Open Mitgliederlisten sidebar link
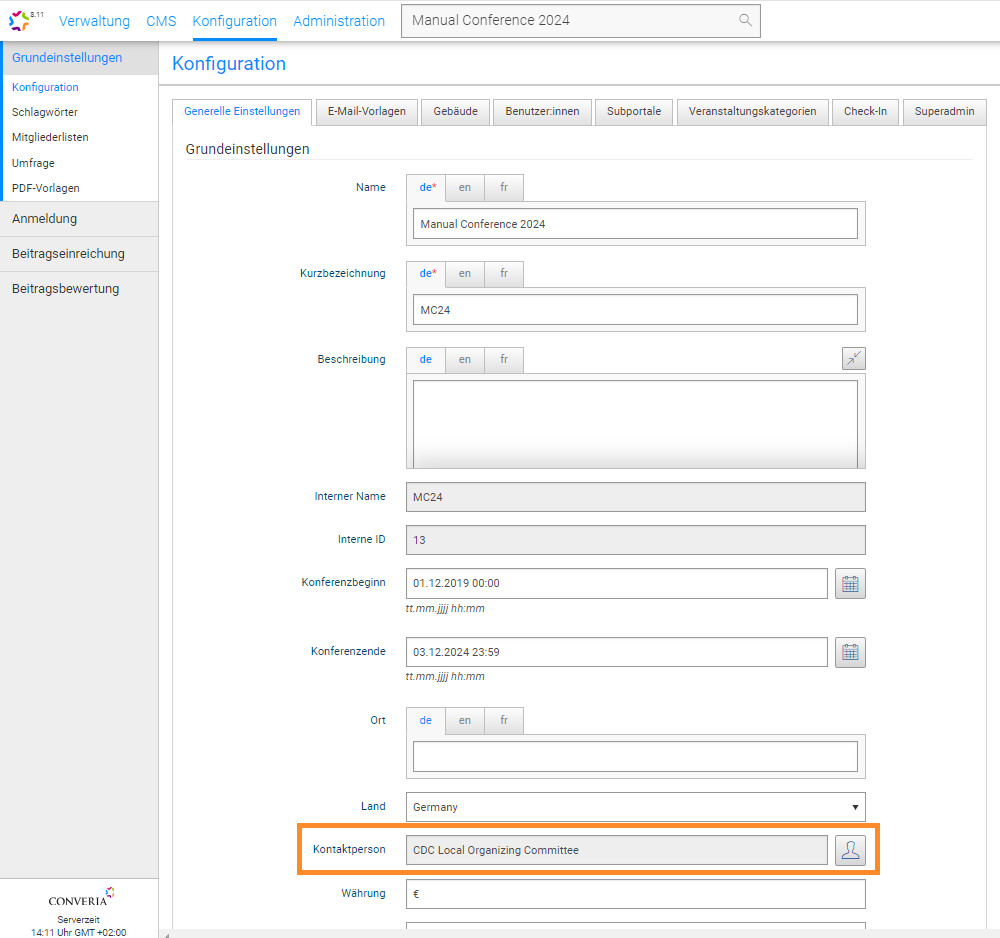The image size is (1000, 938). tap(50, 137)
